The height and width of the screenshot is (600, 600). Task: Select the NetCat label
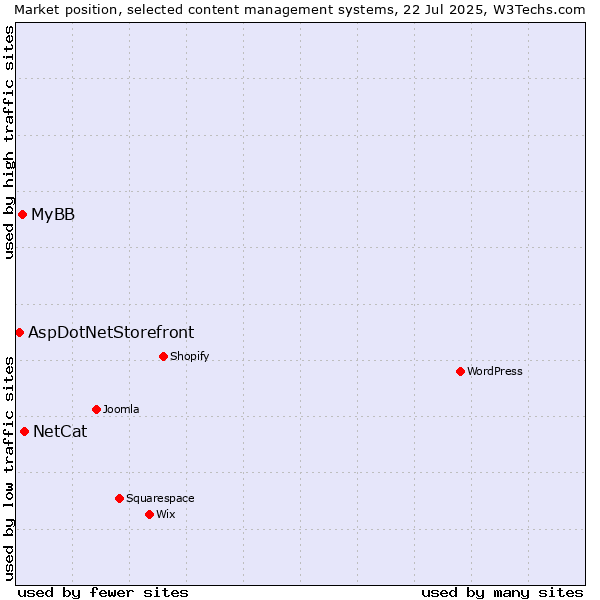click(60, 431)
